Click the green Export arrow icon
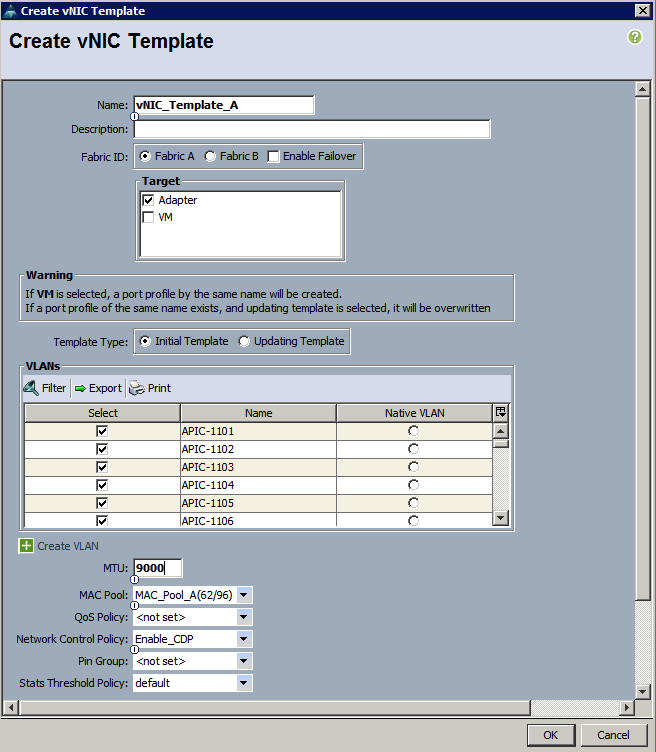Screen dimensions: 656x752 click(80, 388)
